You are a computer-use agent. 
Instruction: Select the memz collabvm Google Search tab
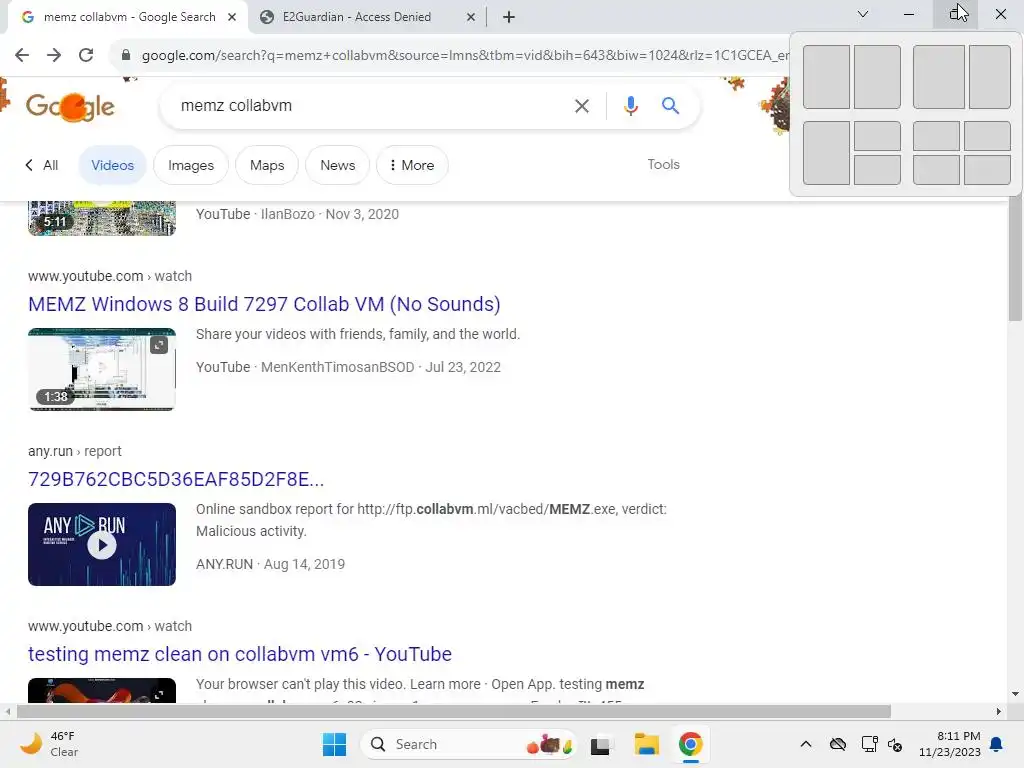[128, 17]
